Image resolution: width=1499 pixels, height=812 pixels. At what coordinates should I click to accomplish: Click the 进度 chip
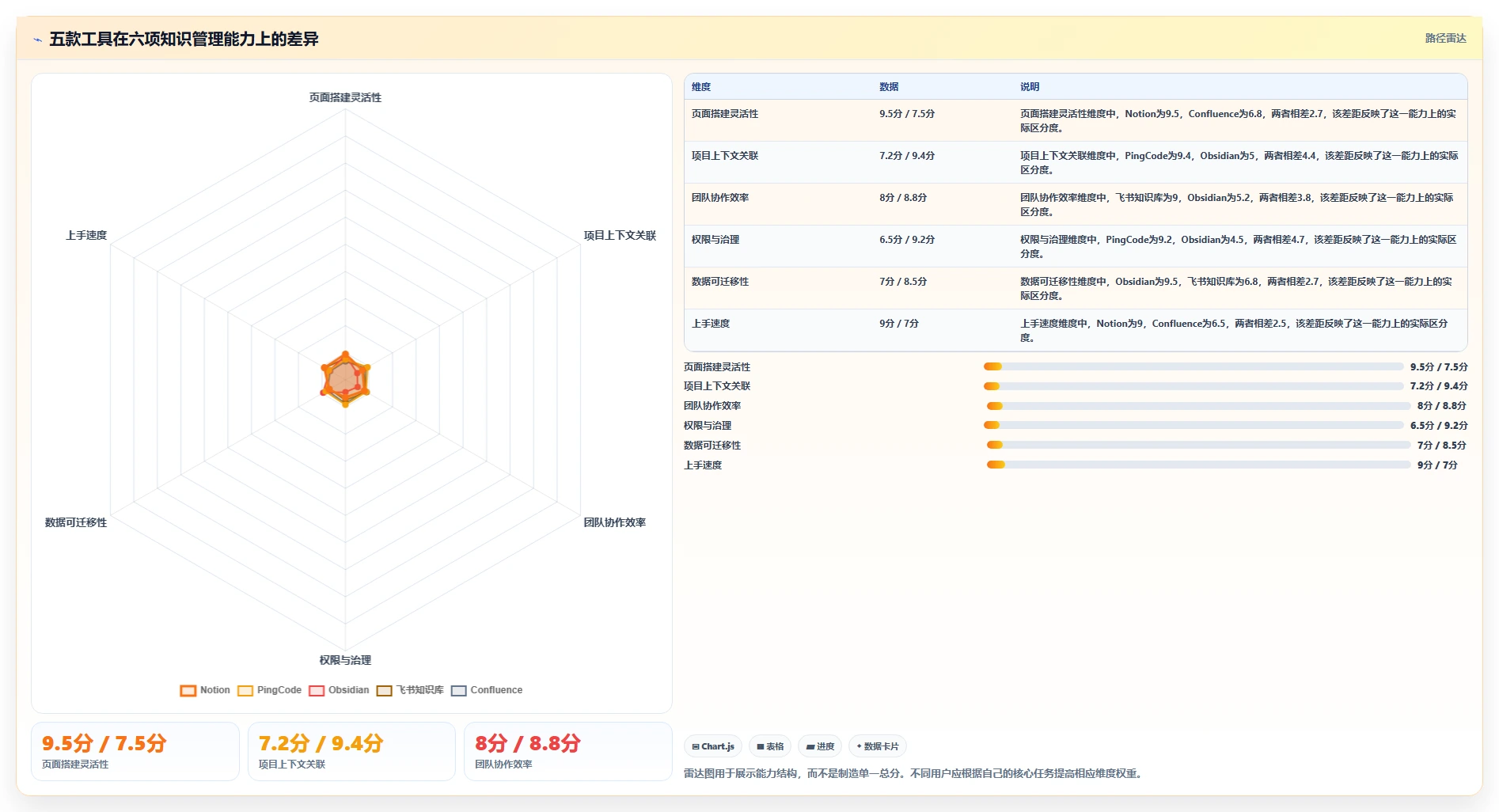click(x=820, y=746)
